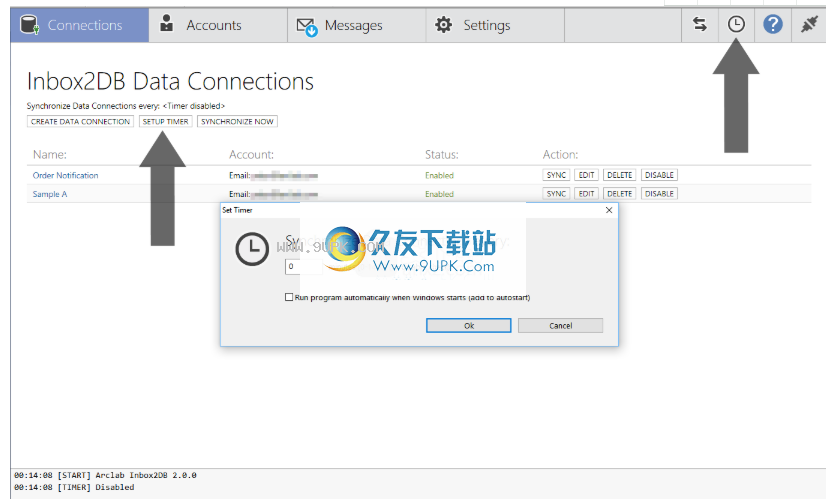Edit the Order Notification connection
This screenshot has height=499, width=826.
click(586, 175)
